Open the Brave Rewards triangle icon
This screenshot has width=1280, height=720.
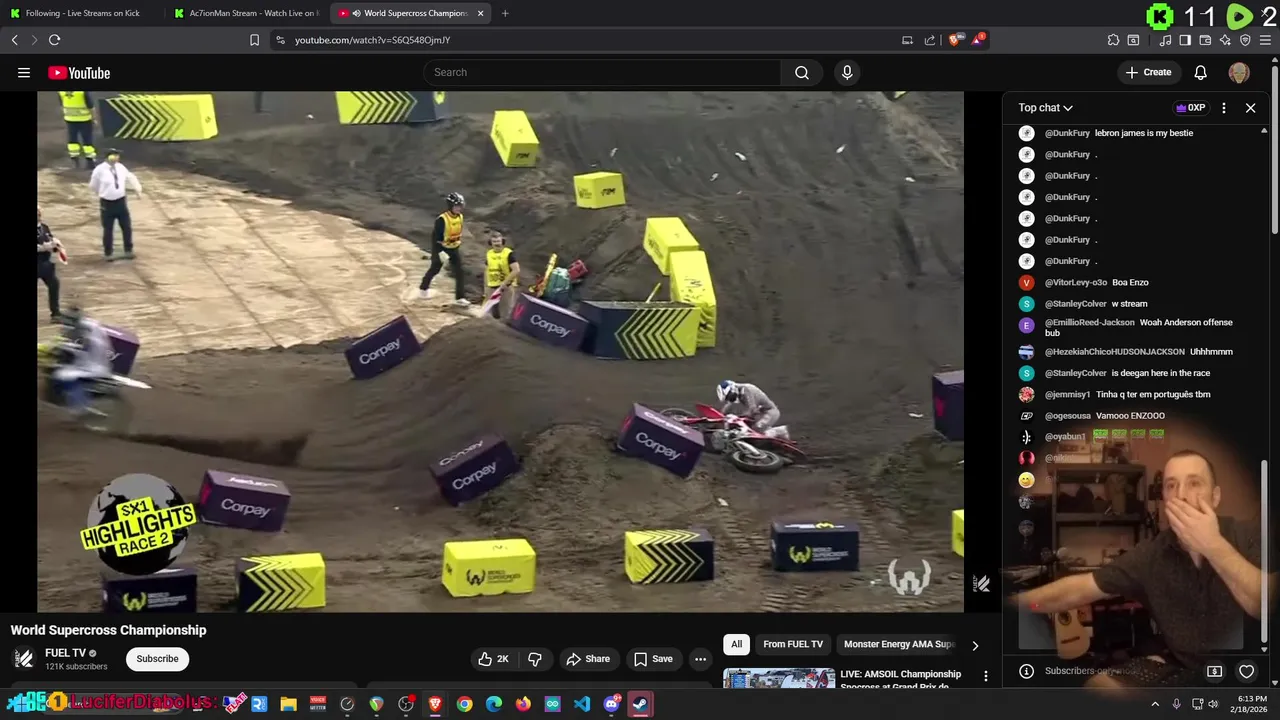pos(977,40)
